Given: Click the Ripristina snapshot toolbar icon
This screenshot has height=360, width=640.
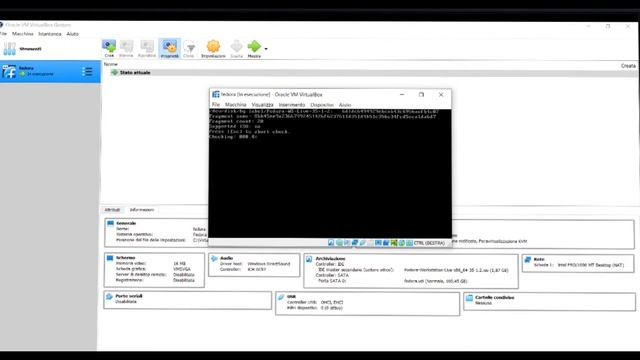Looking at the screenshot, I should 147,48.
